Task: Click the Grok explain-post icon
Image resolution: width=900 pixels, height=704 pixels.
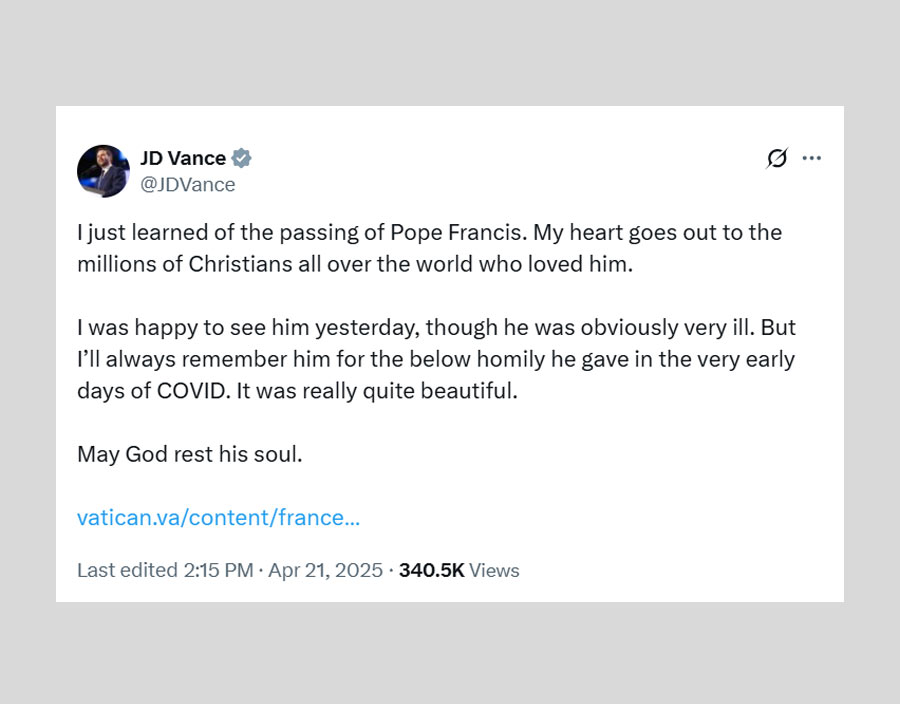Action: [776, 158]
